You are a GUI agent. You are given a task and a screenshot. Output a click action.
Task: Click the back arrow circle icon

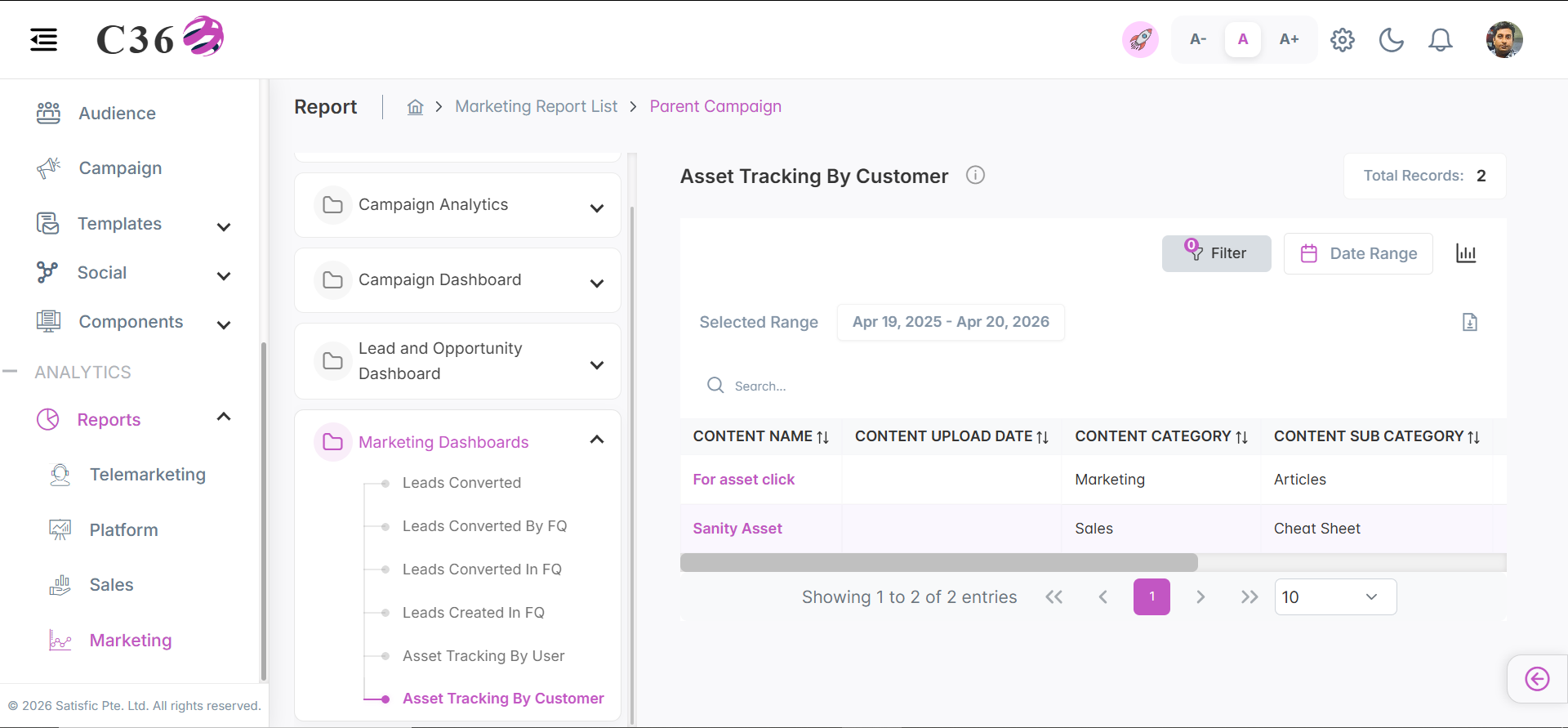pyautogui.click(x=1537, y=679)
